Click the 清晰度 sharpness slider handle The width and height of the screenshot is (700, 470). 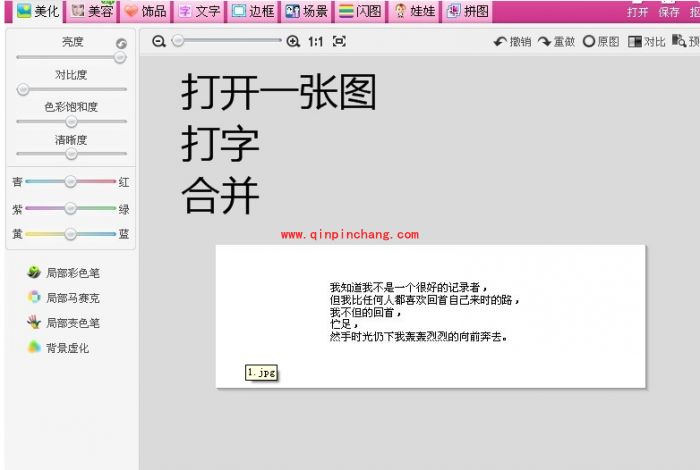pos(71,154)
